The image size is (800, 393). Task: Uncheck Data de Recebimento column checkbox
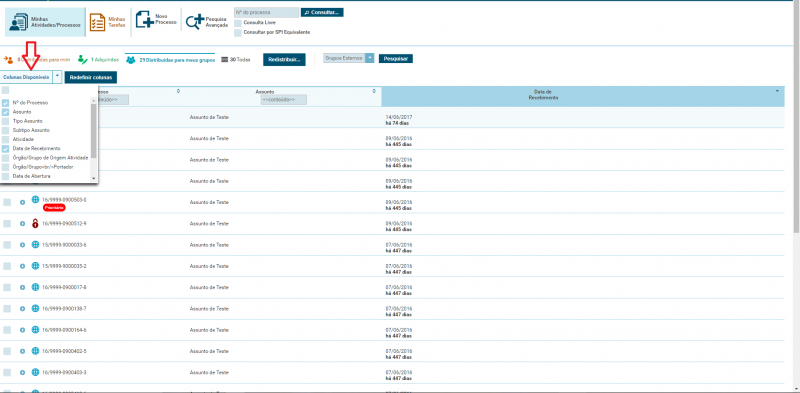click(x=6, y=149)
